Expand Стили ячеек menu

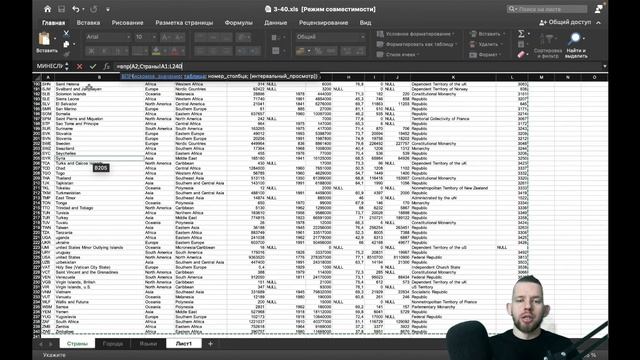(x=398, y=54)
